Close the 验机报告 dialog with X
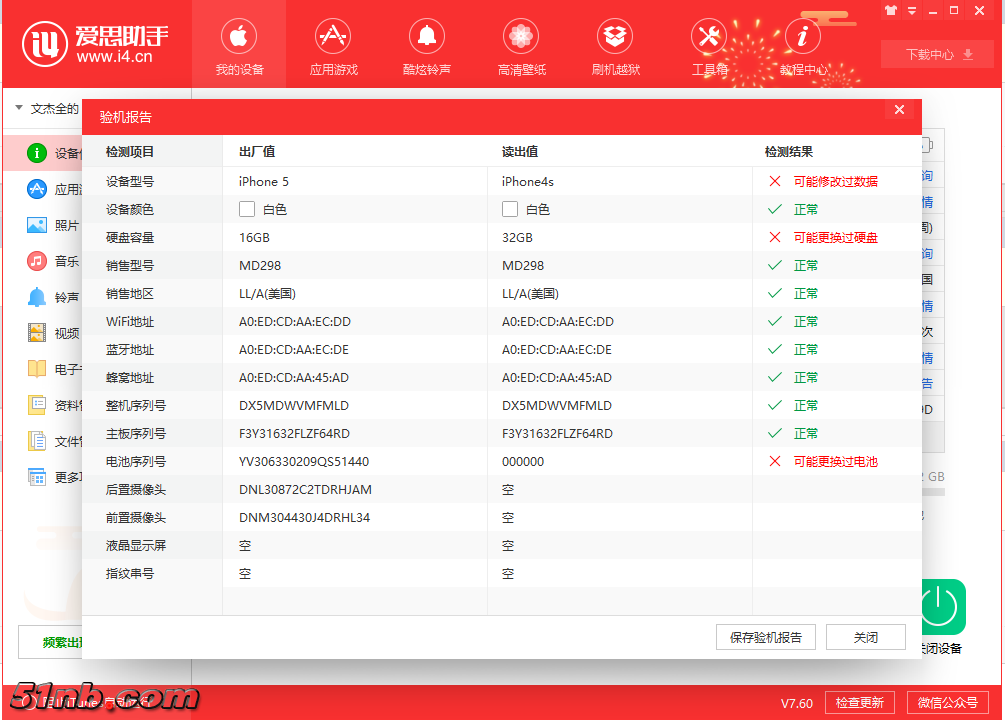The width and height of the screenshot is (1005, 720). 899,110
